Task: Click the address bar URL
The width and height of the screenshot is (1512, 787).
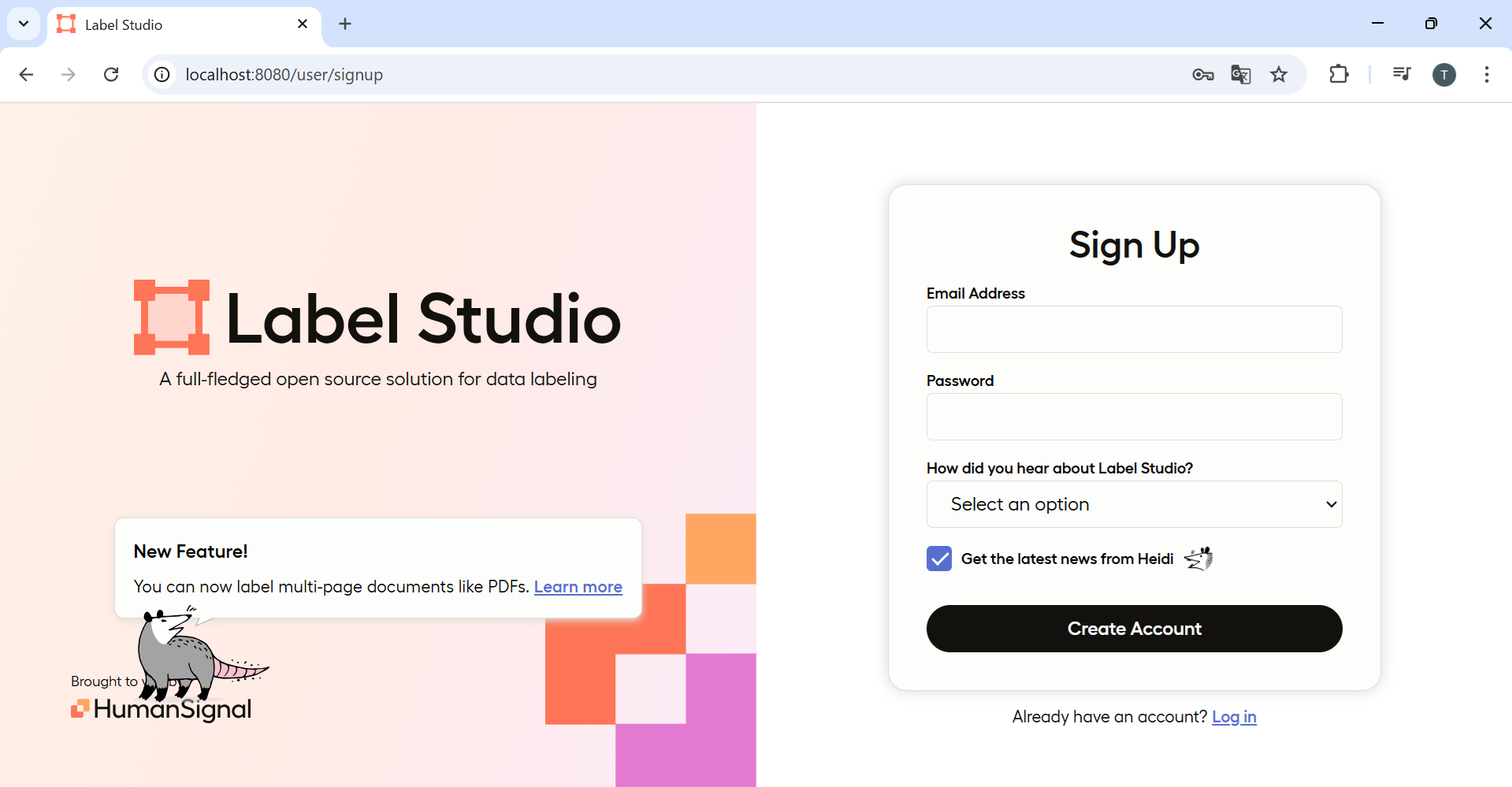Action: 284,75
